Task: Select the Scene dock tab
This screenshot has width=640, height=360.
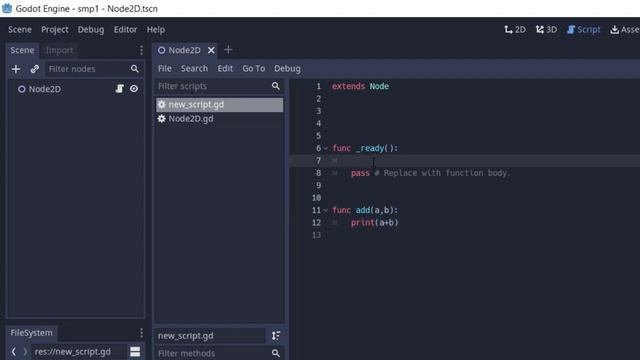Action: (x=22, y=50)
